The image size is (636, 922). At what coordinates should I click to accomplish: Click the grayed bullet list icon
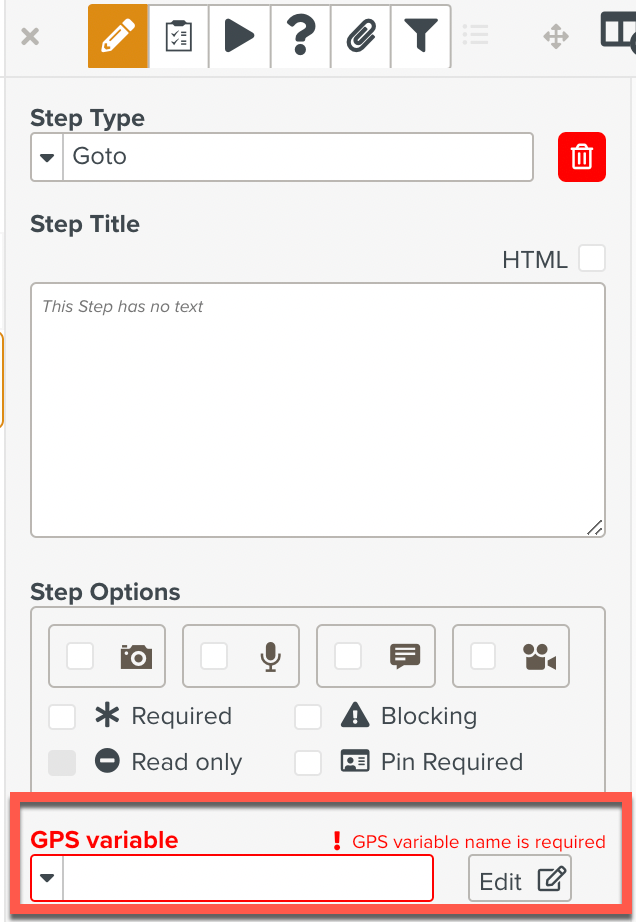476,36
